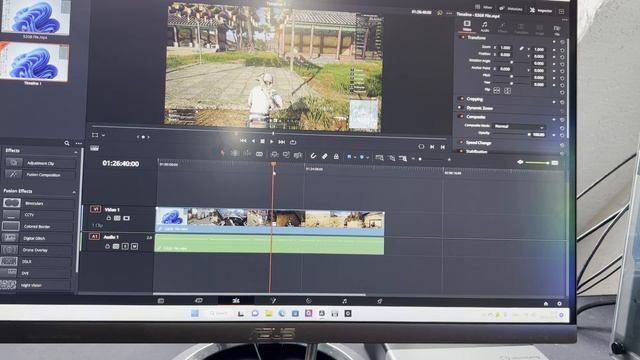This screenshot has height=360, width=640.
Task: Select the Trim Edit Mode tool
Action: [235, 153]
